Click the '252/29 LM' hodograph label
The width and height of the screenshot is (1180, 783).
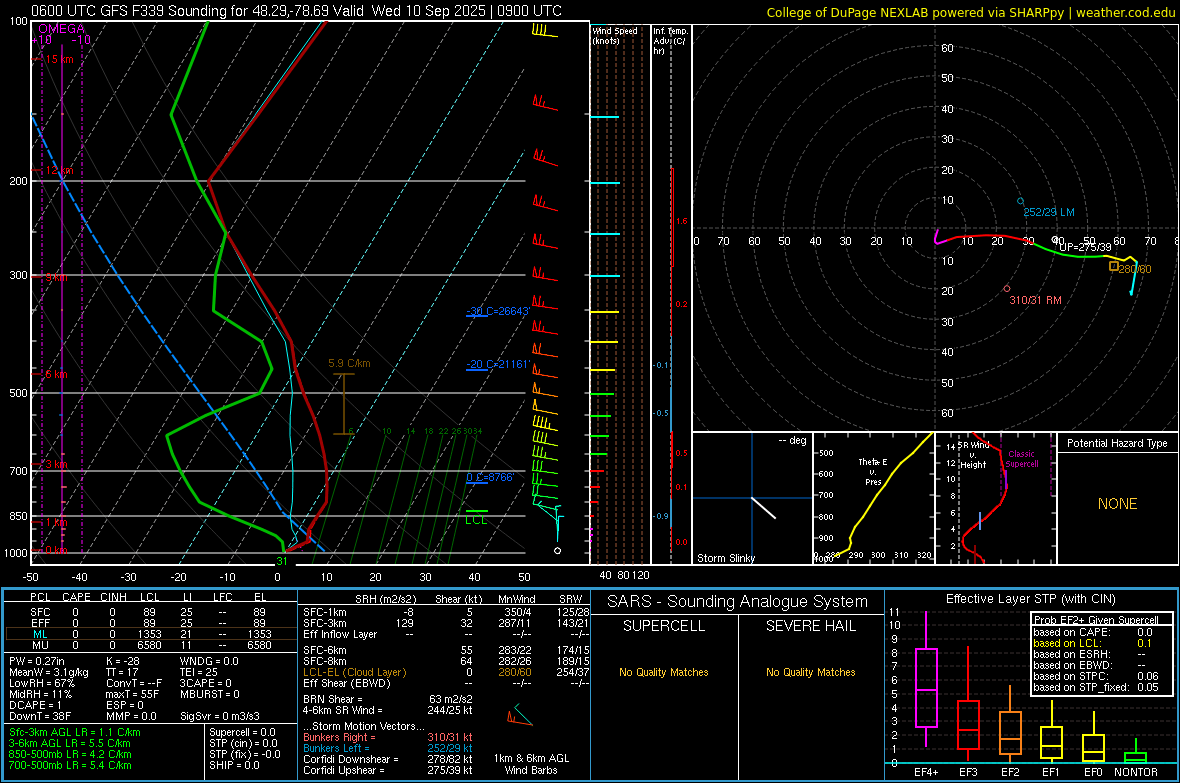tap(1049, 212)
